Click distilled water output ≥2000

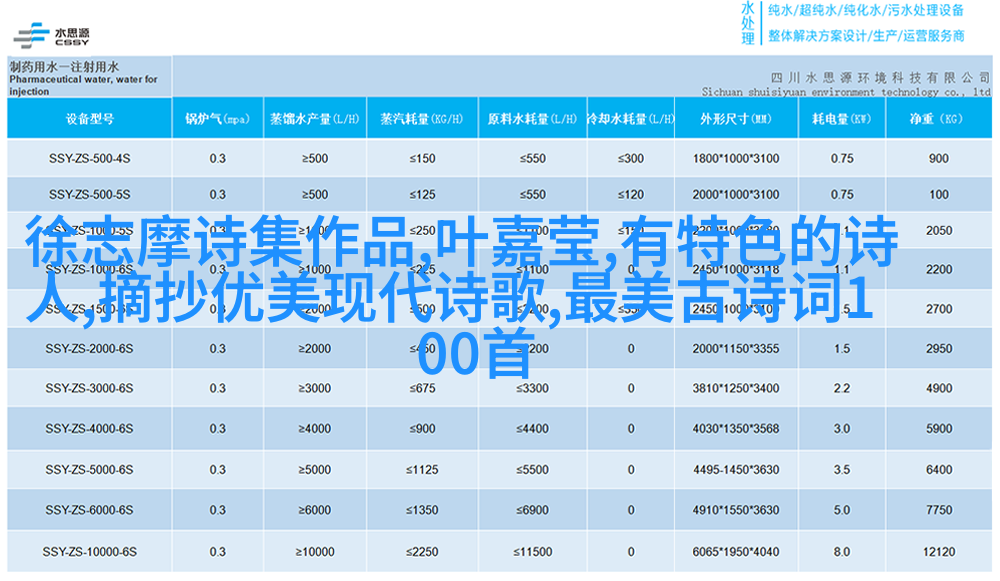click(x=314, y=349)
